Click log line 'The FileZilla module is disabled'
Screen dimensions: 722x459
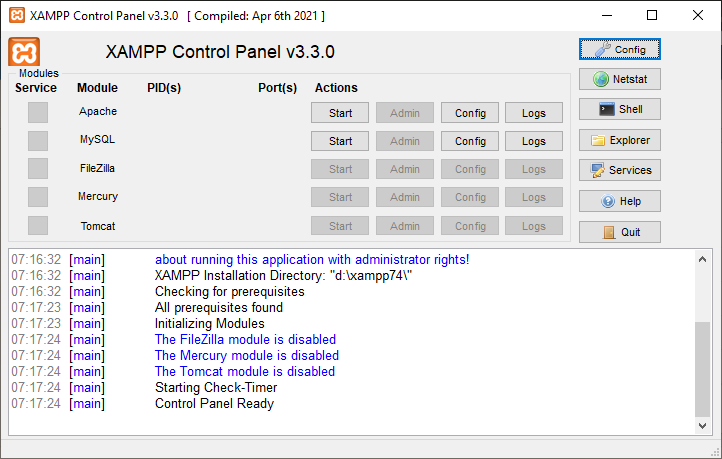(x=245, y=340)
